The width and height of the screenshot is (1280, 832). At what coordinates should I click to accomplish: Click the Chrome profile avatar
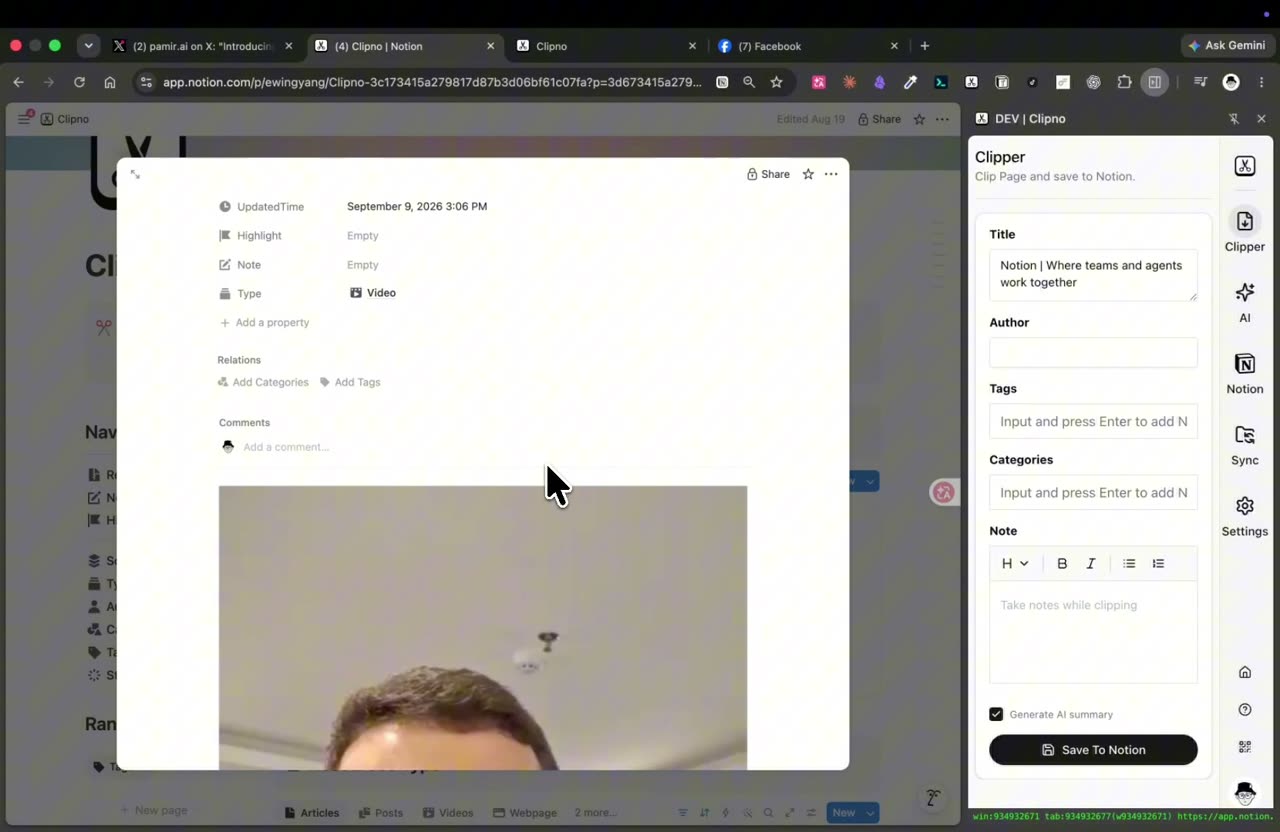click(1231, 82)
